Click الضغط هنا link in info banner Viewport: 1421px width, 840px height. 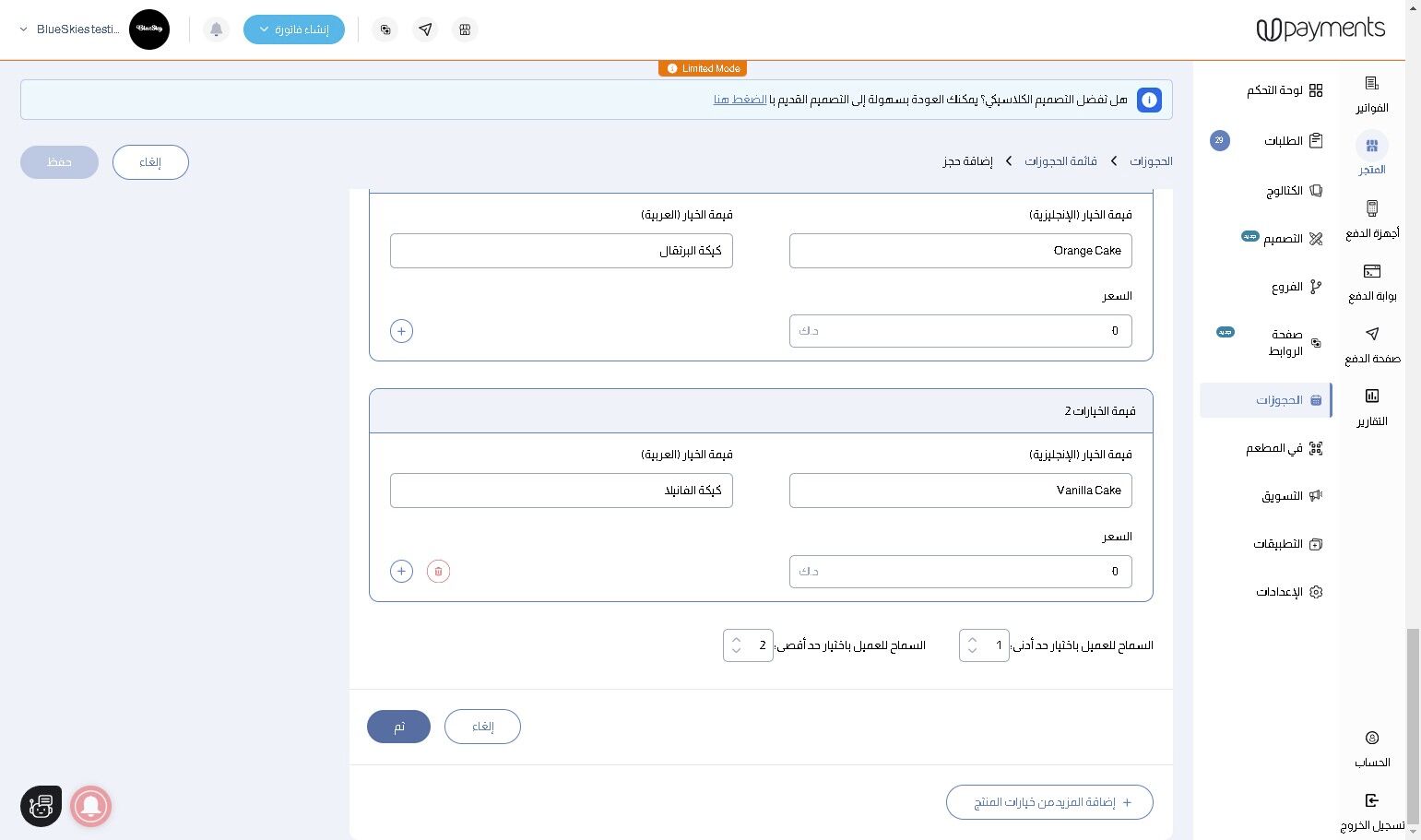click(740, 100)
